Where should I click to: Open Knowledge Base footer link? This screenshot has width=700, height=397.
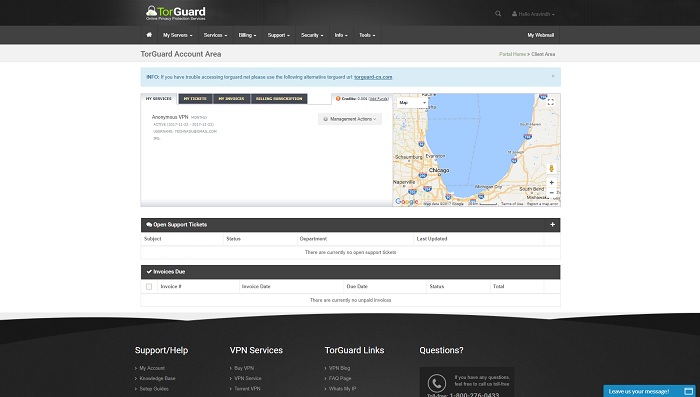tap(158, 379)
